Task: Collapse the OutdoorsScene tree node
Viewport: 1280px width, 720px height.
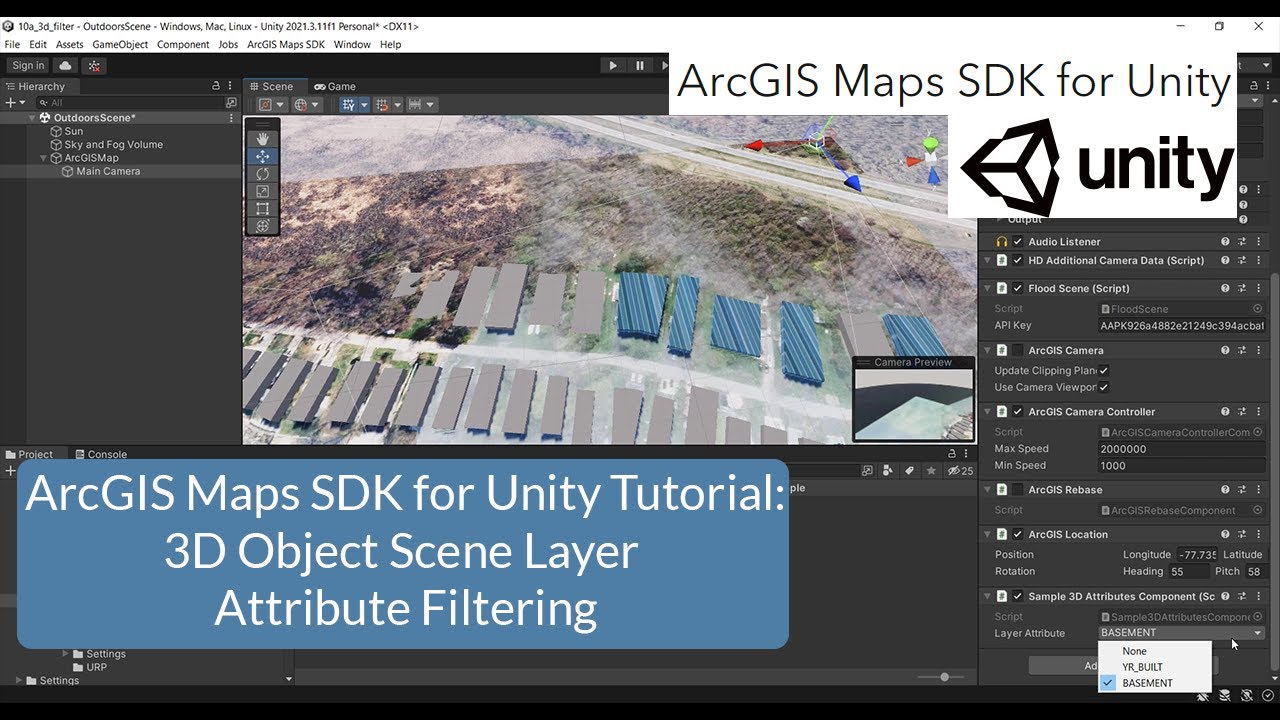Action: [x=31, y=118]
